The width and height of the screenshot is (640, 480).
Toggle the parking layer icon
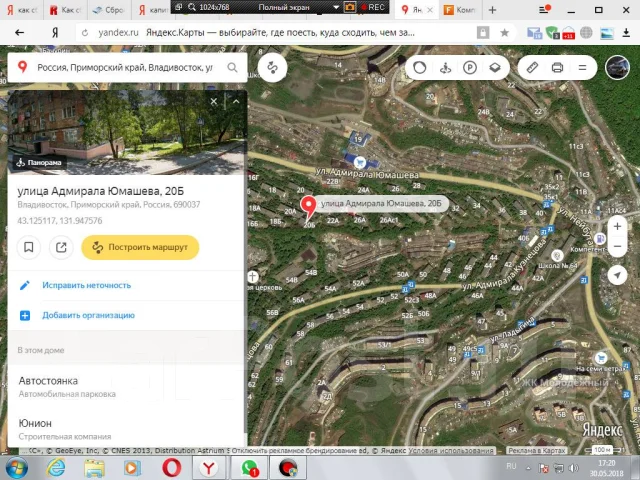(x=470, y=67)
